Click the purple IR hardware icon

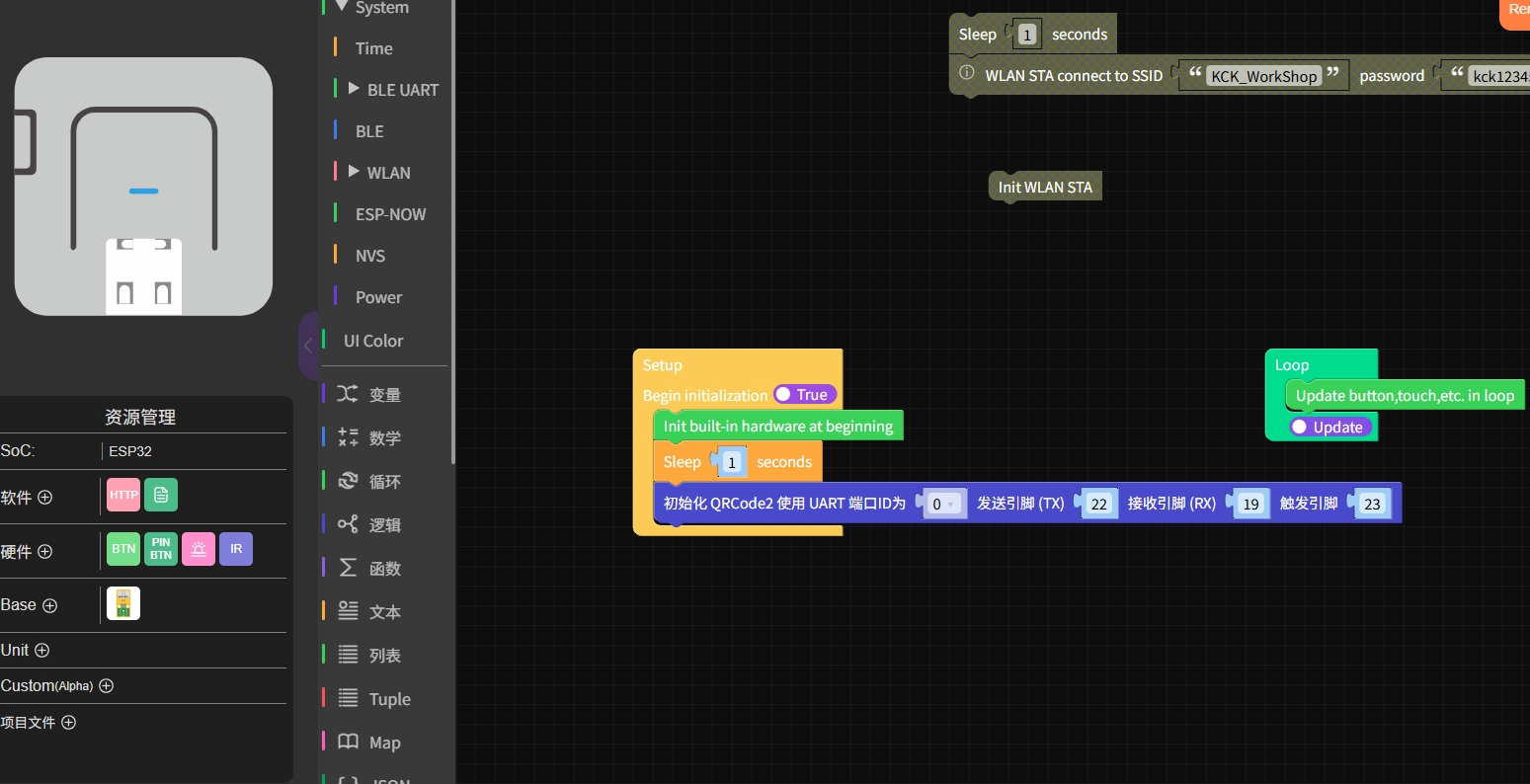tap(236, 549)
